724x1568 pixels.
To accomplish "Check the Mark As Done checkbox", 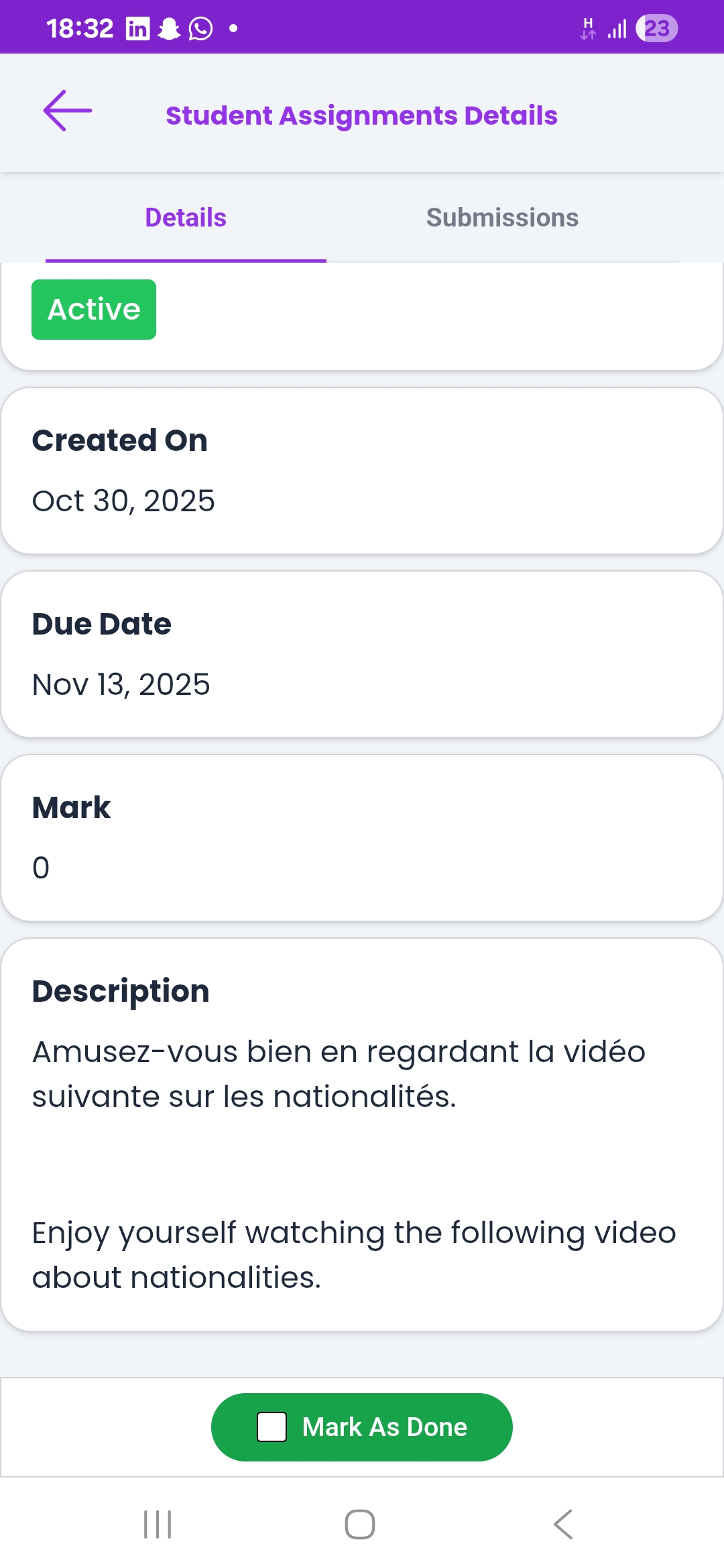I will (x=272, y=1427).
